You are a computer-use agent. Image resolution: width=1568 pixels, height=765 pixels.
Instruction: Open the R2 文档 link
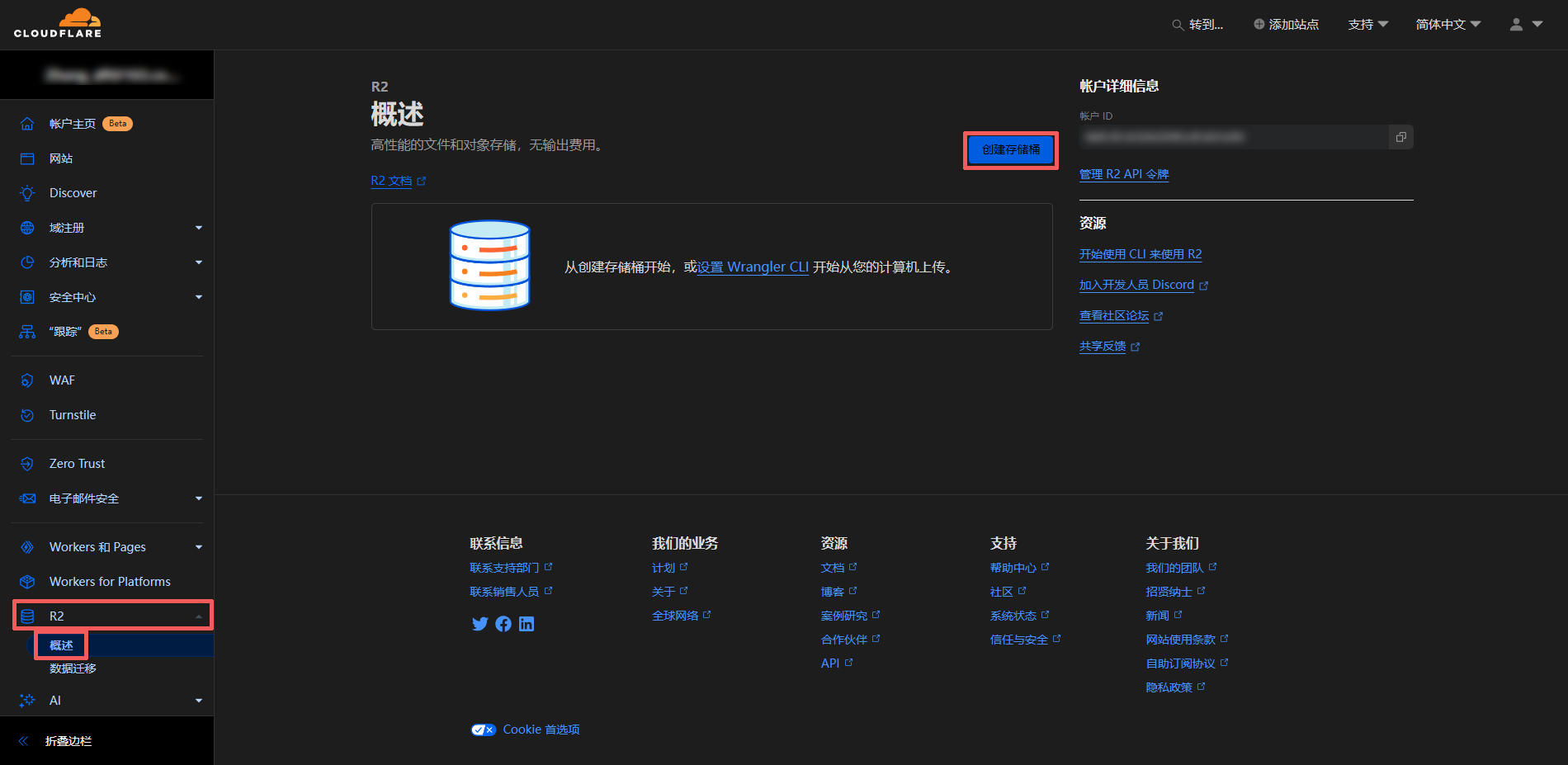point(392,181)
